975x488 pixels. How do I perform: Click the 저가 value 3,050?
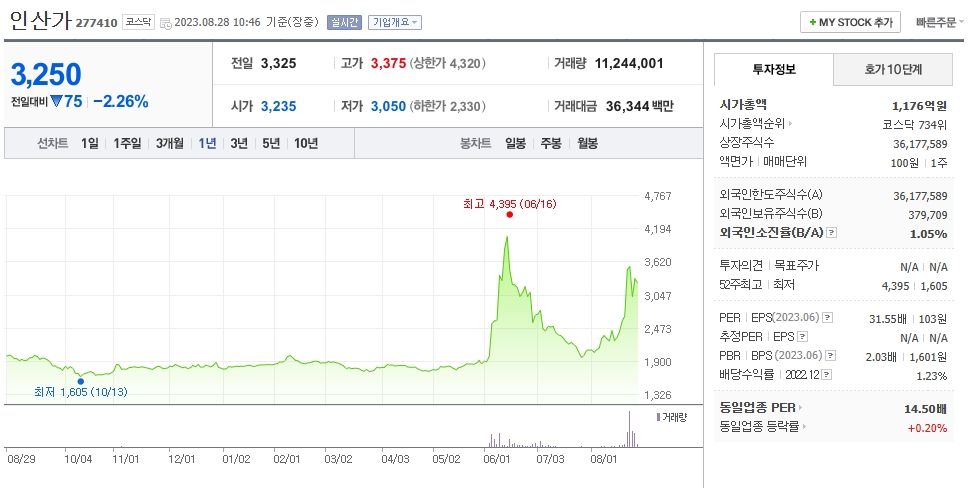pos(389,106)
